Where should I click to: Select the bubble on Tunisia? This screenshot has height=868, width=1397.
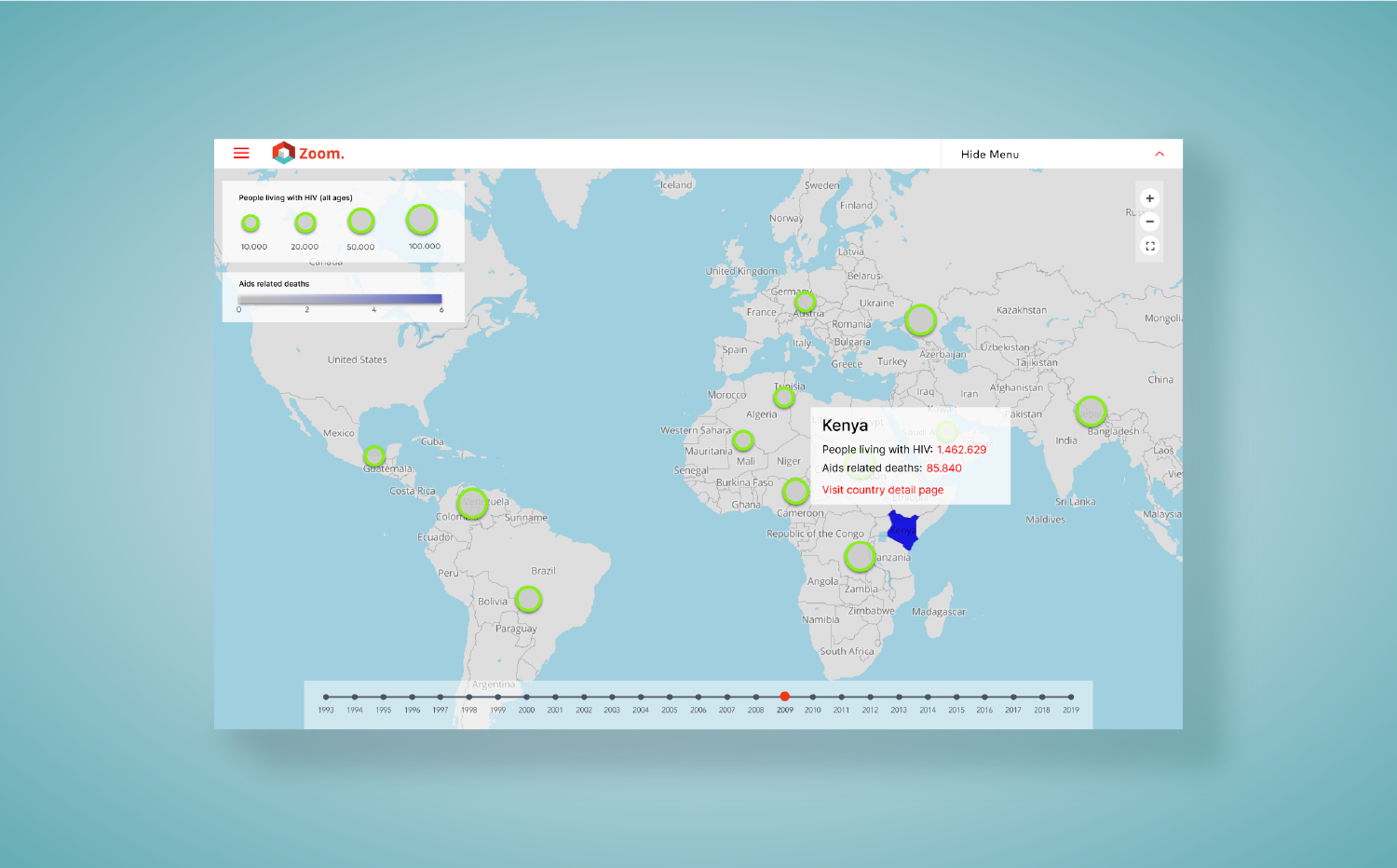(784, 398)
